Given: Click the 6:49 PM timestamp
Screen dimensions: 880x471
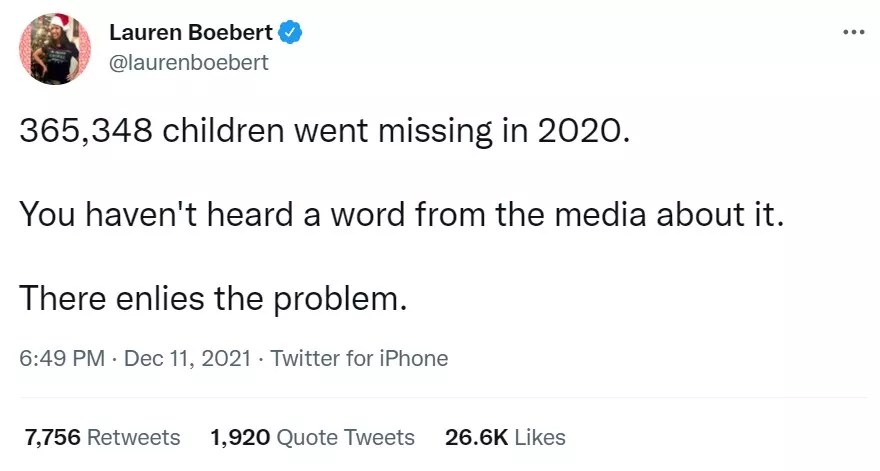Looking at the screenshot, I should tap(61, 358).
